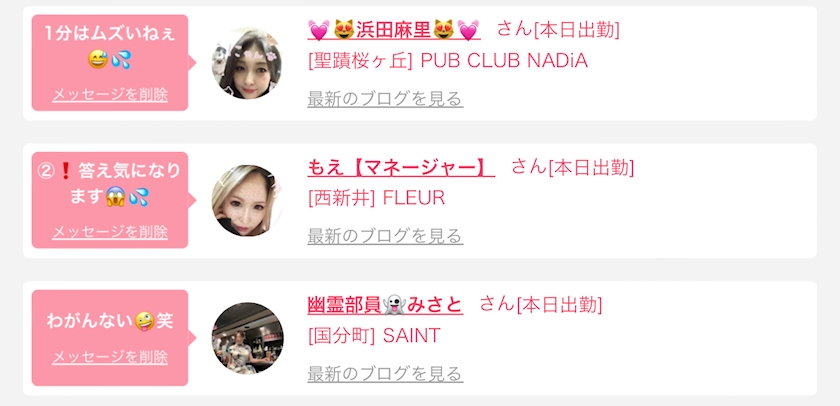Click the 答え気になります message text
This screenshot has width=840, height=406.
110,184
